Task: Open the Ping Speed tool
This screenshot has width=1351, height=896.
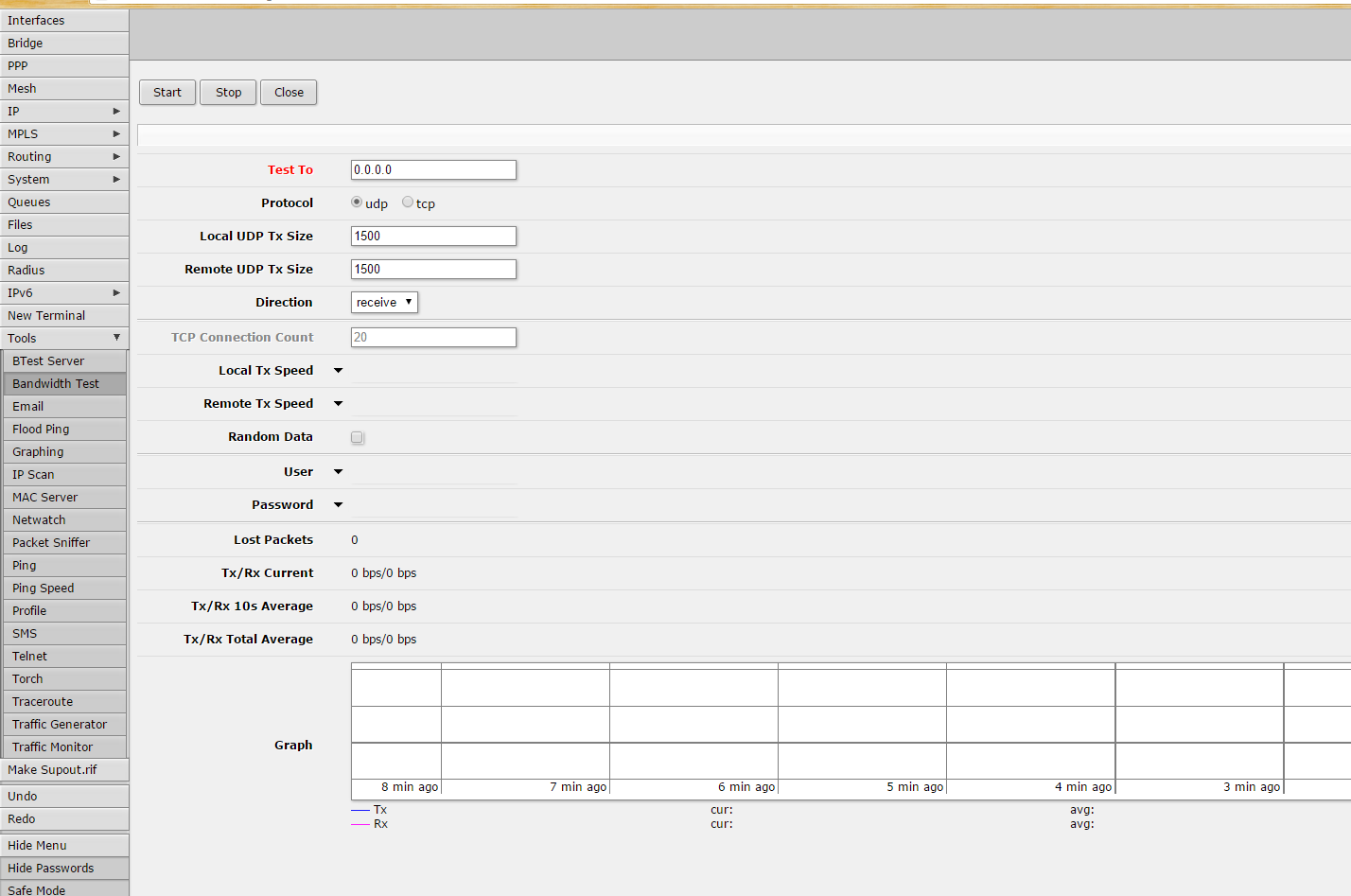Action: (65, 589)
